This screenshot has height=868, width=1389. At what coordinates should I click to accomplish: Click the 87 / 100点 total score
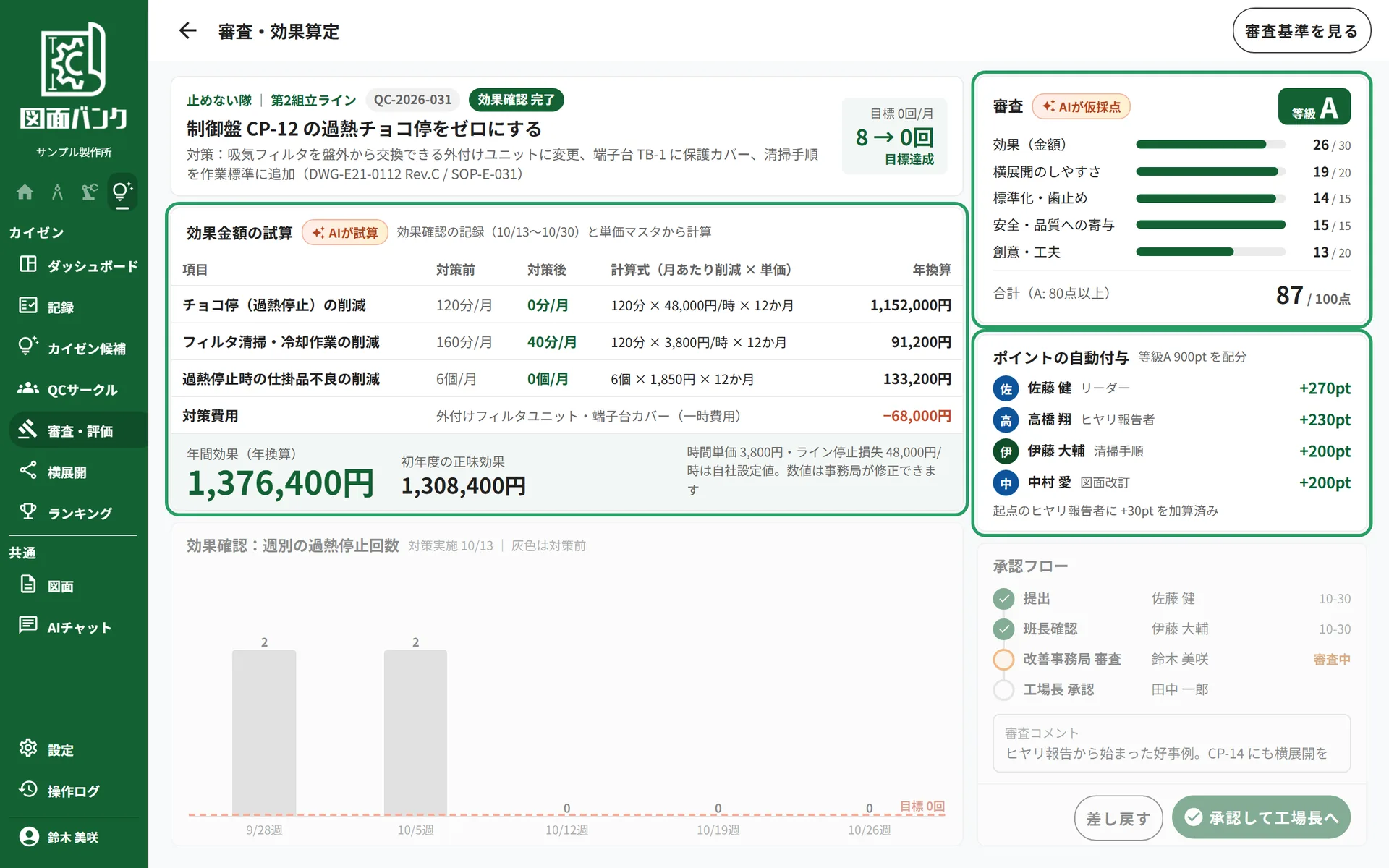click(1313, 295)
